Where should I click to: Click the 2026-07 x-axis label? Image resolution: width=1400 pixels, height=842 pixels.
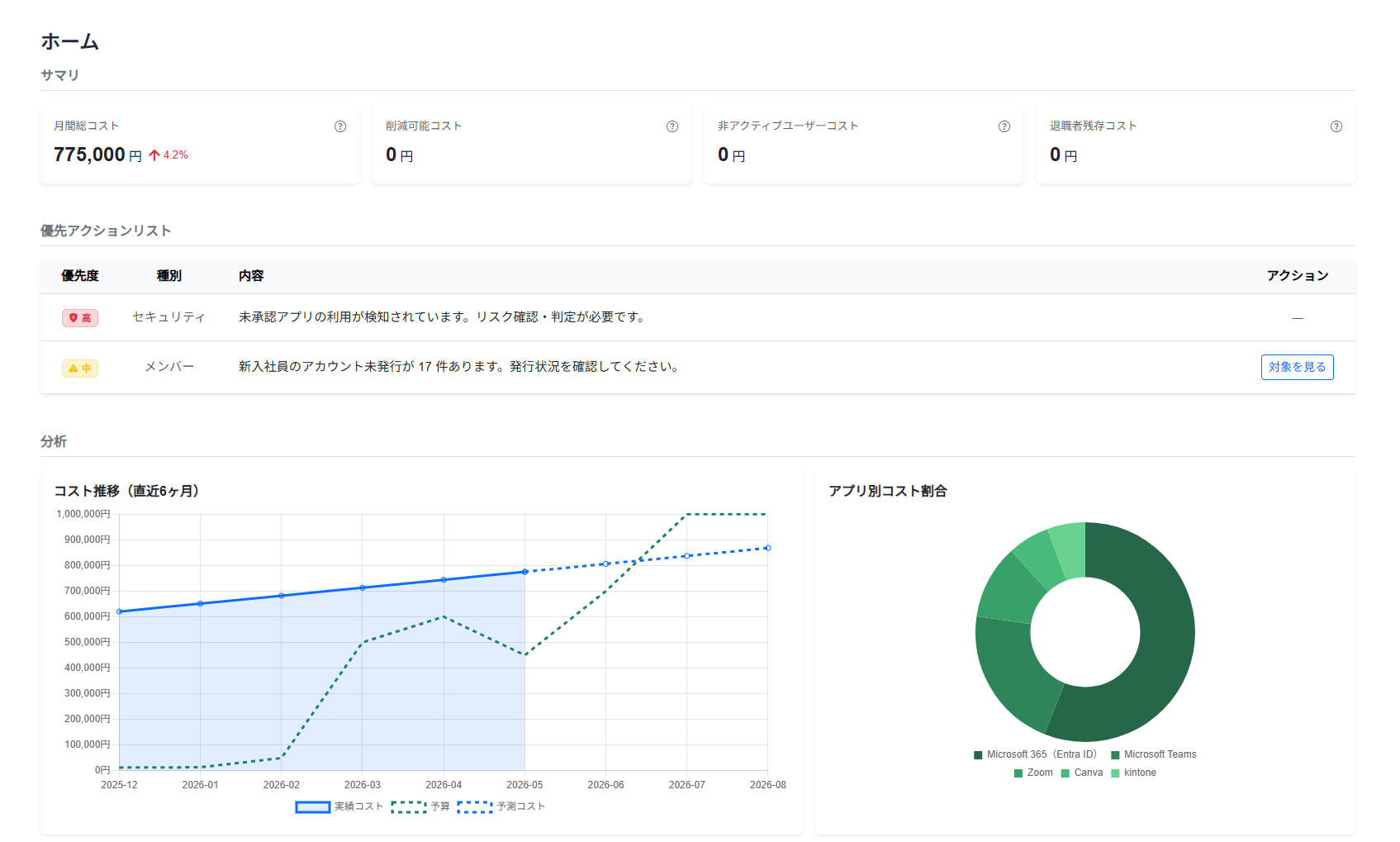tap(686, 785)
